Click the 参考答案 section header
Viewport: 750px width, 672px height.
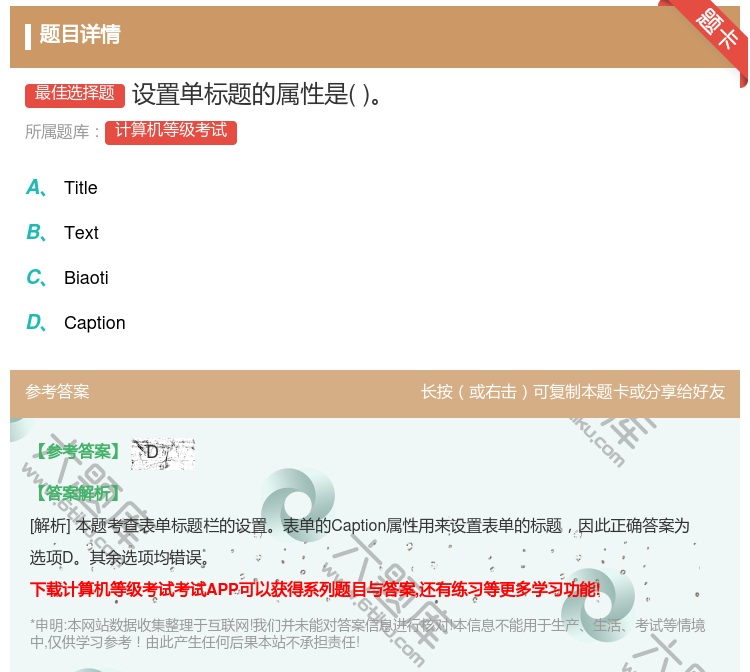point(57,392)
